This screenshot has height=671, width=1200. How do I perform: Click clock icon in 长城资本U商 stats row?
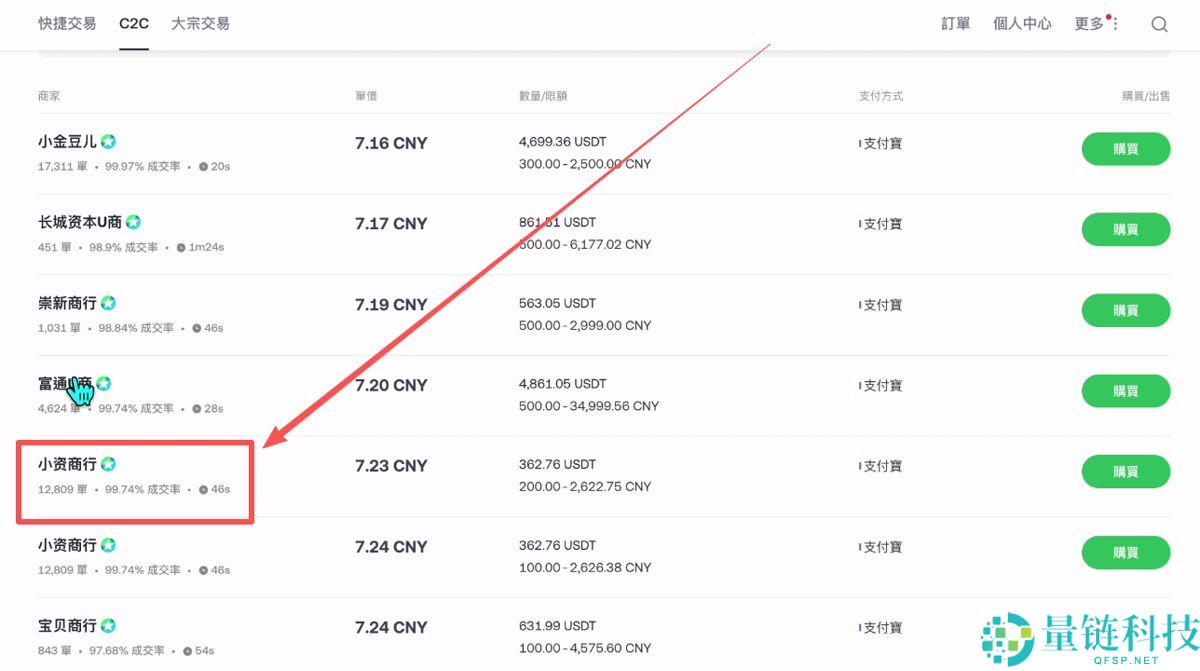point(180,247)
